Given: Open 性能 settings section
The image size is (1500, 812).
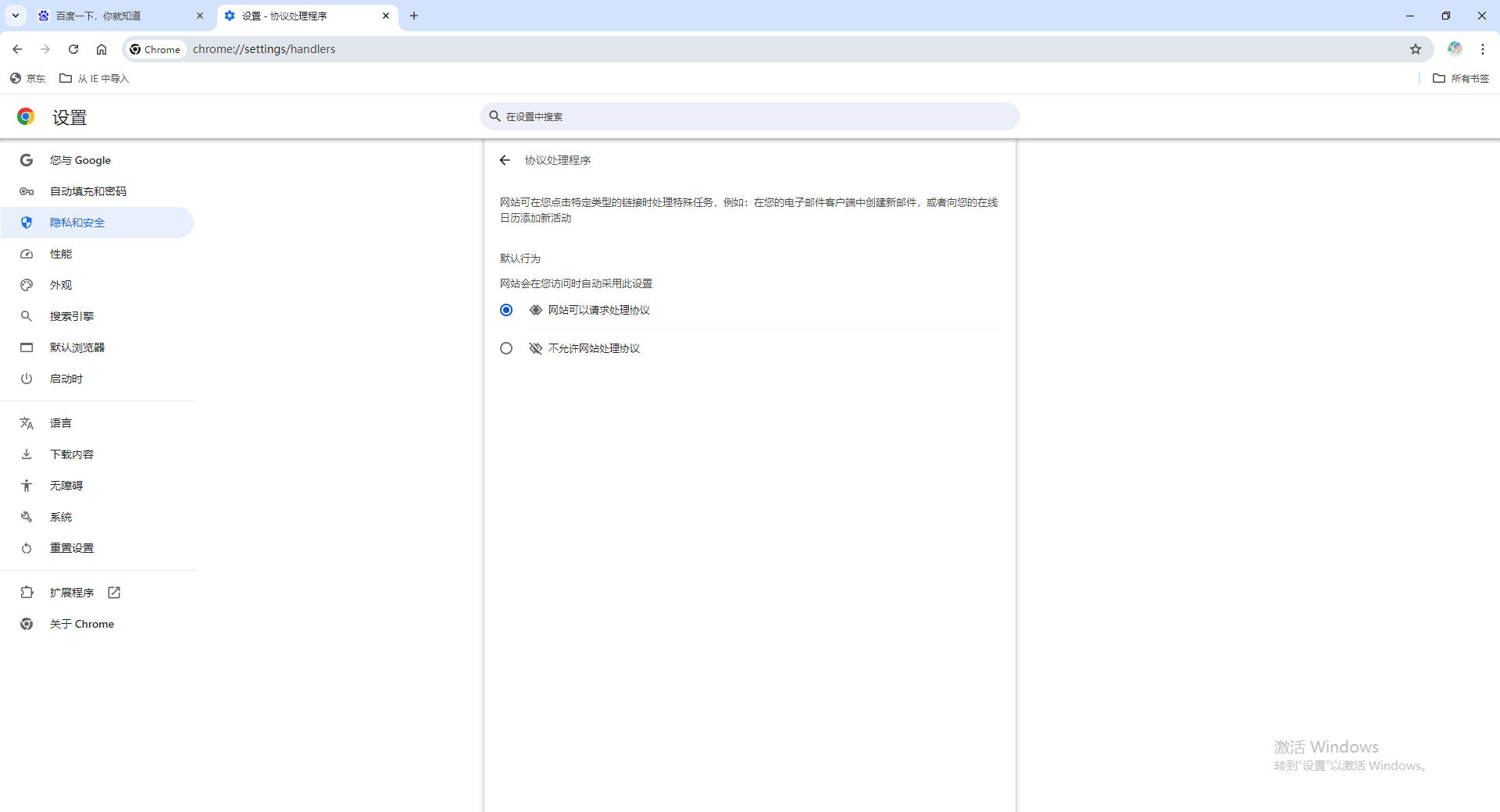Looking at the screenshot, I should 98,254.
